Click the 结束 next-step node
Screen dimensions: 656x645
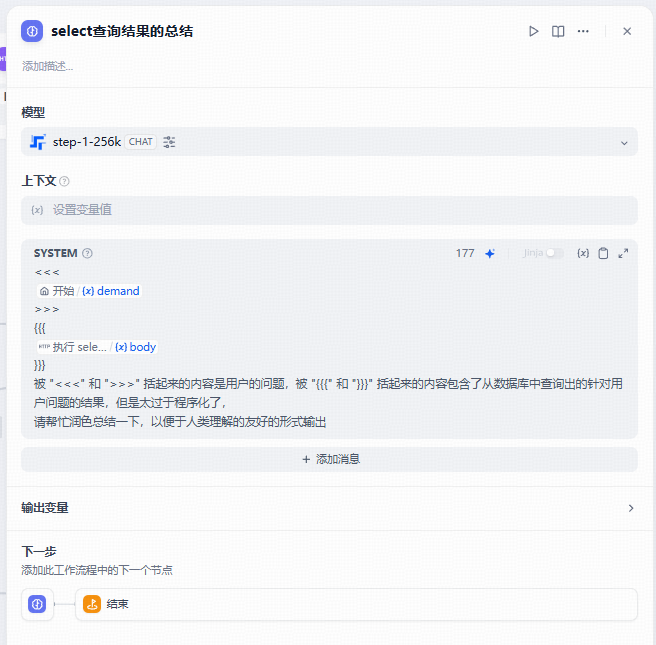(x=356, y=604)
